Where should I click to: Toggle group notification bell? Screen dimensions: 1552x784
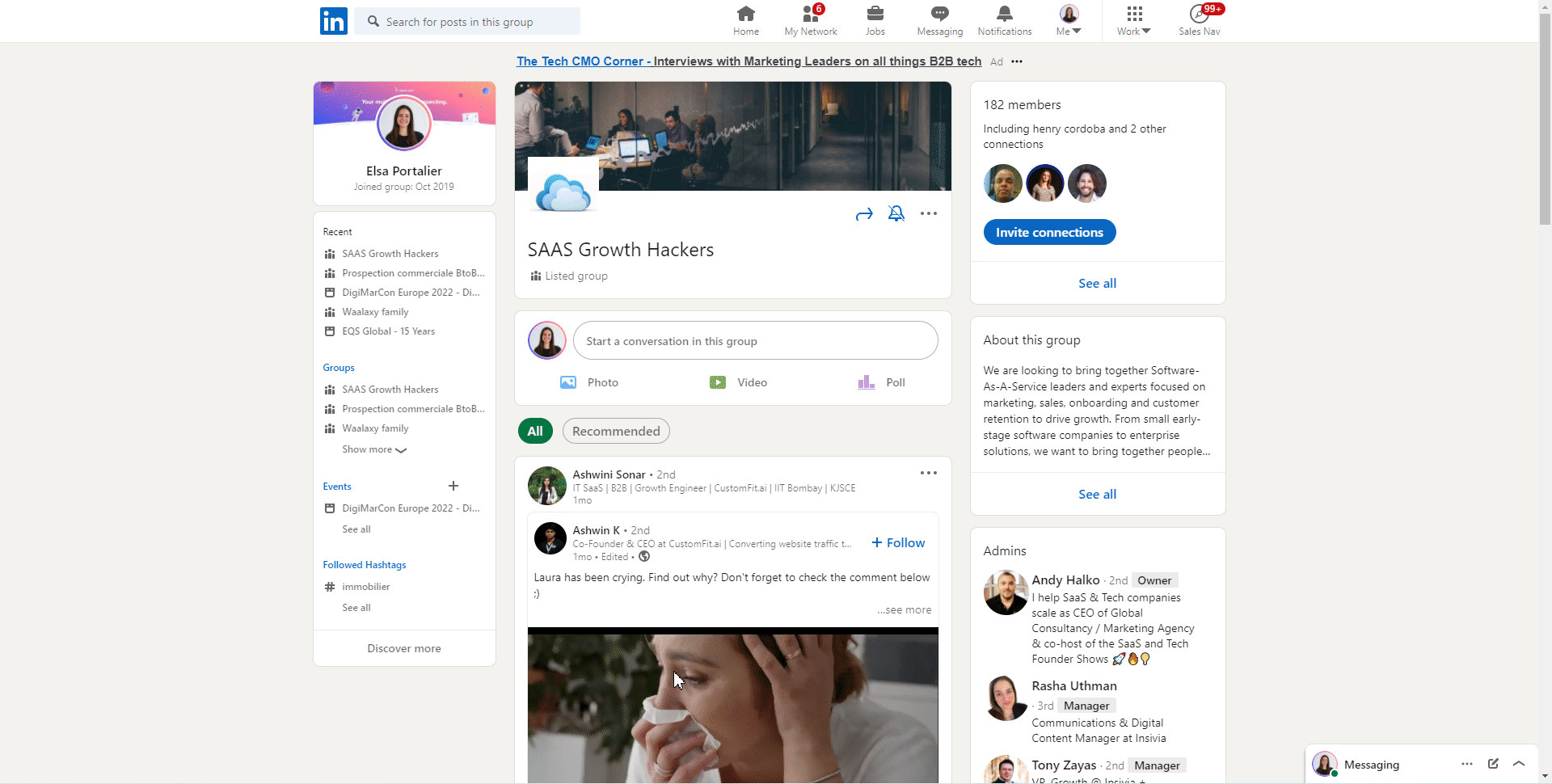point(896,213)
